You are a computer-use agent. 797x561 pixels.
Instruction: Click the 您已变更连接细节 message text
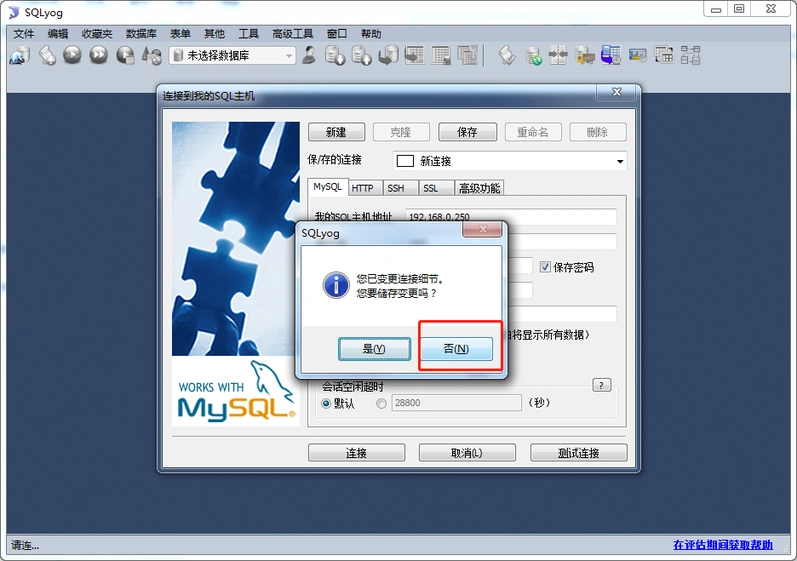click(x=400, y=279)
